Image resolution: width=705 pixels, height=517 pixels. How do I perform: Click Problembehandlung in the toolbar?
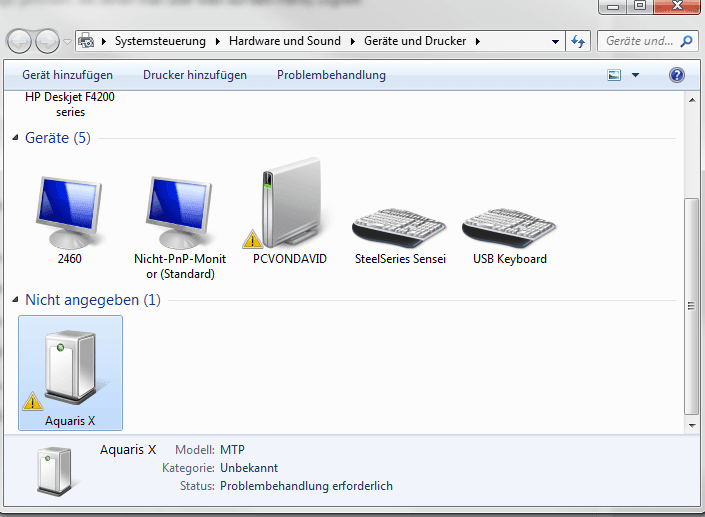pyautogui.click(x=331, y=75)
